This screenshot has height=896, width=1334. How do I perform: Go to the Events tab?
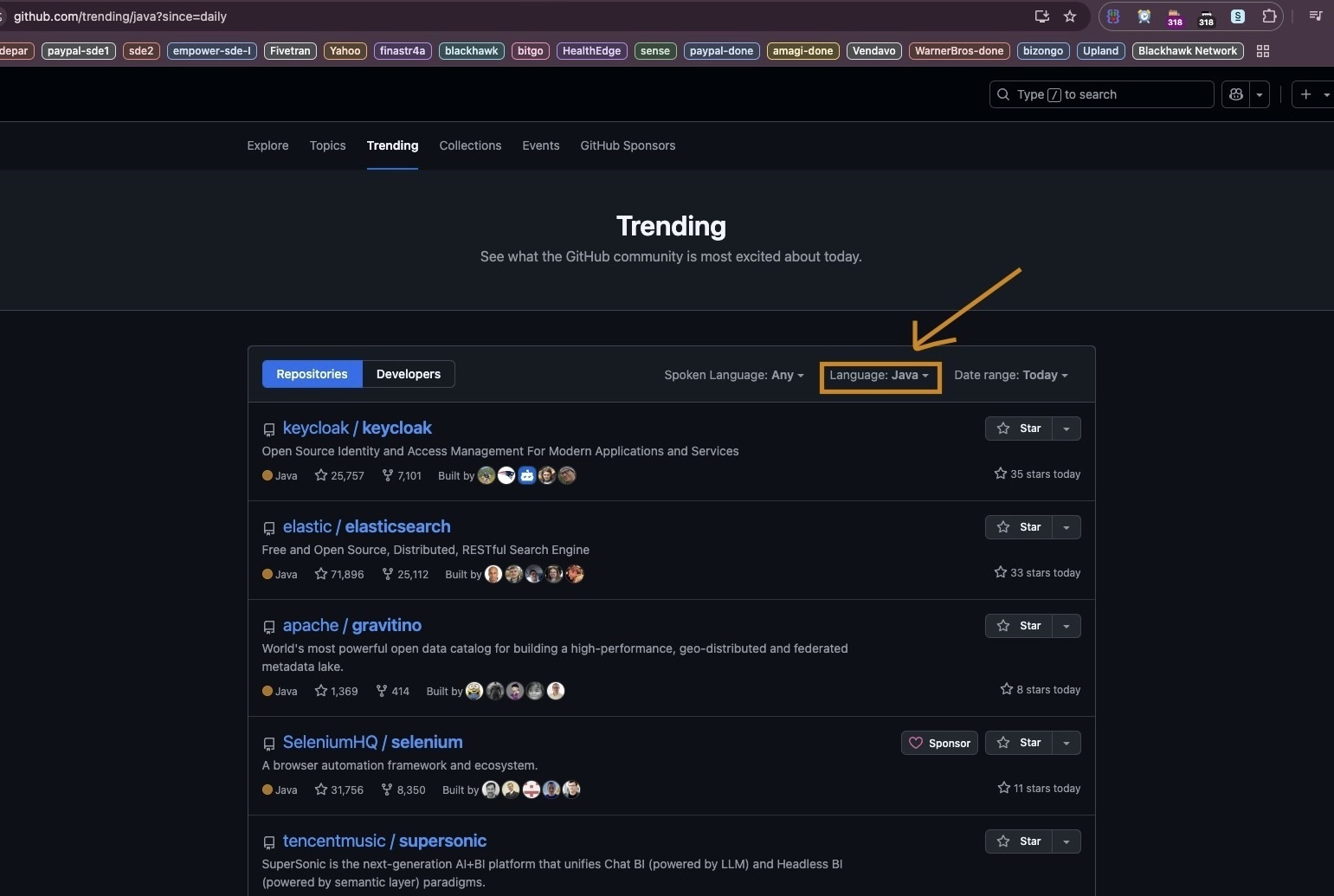pyautogui.click(x=541, y=145)
